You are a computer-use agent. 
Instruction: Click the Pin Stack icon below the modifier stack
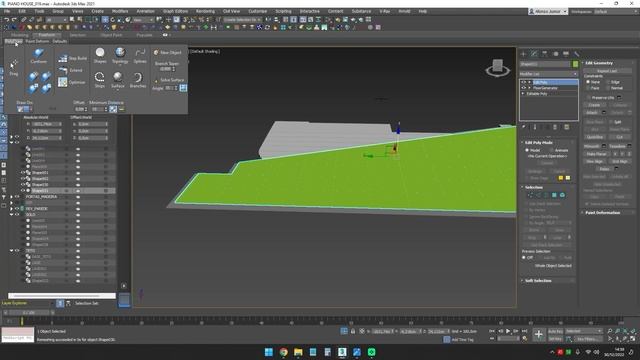[x=524, y=127]
